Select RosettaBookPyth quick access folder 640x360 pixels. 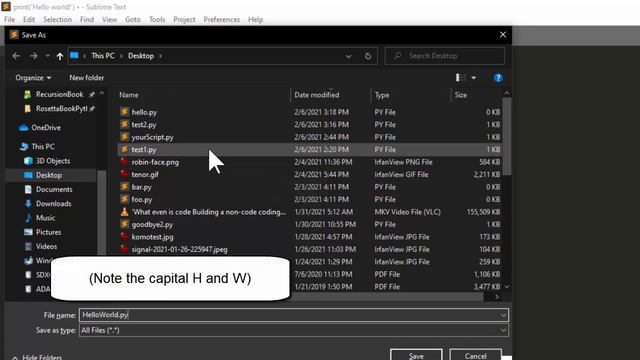tap(61, 109)
